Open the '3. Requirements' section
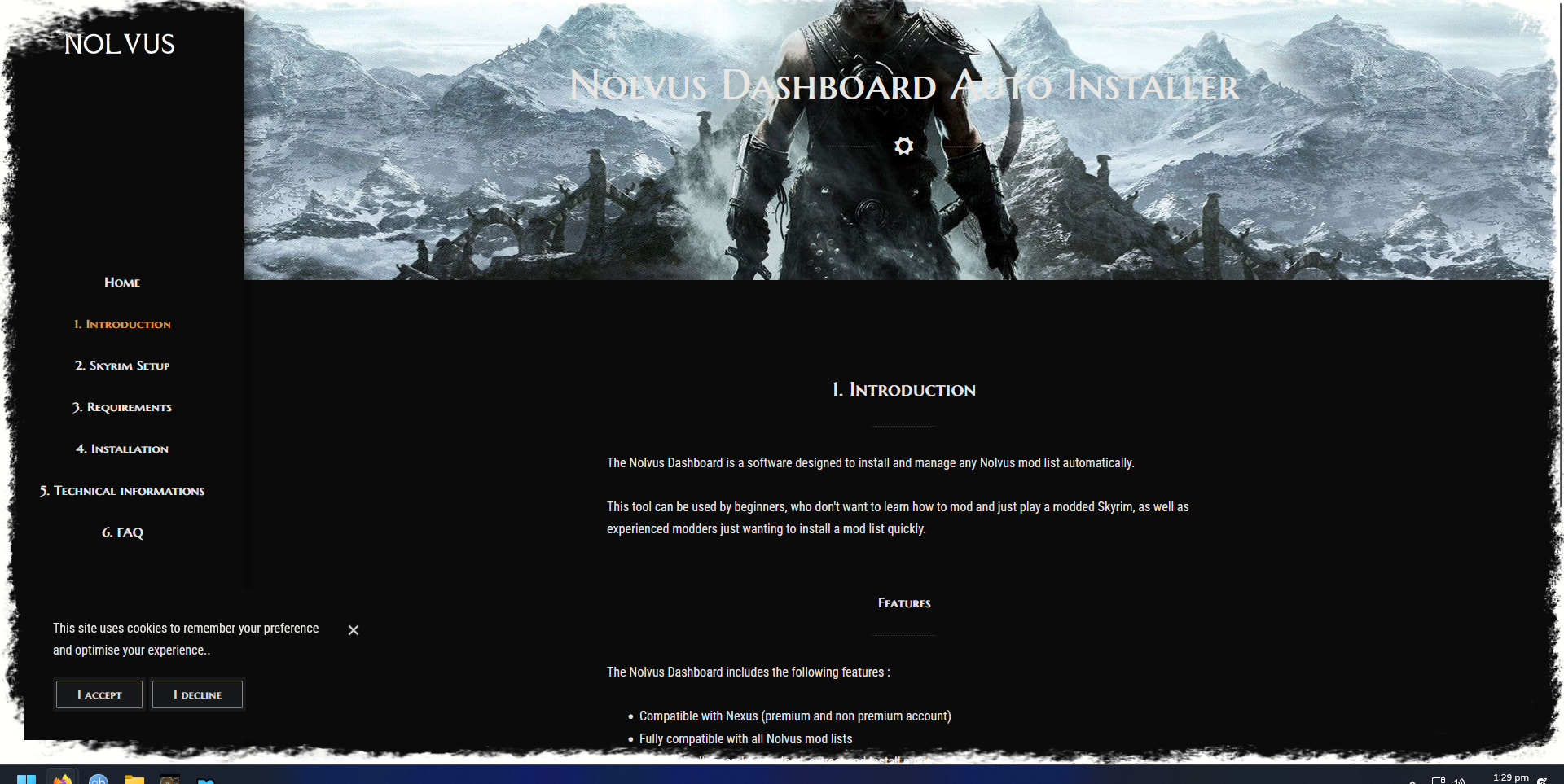 (122, 407)
